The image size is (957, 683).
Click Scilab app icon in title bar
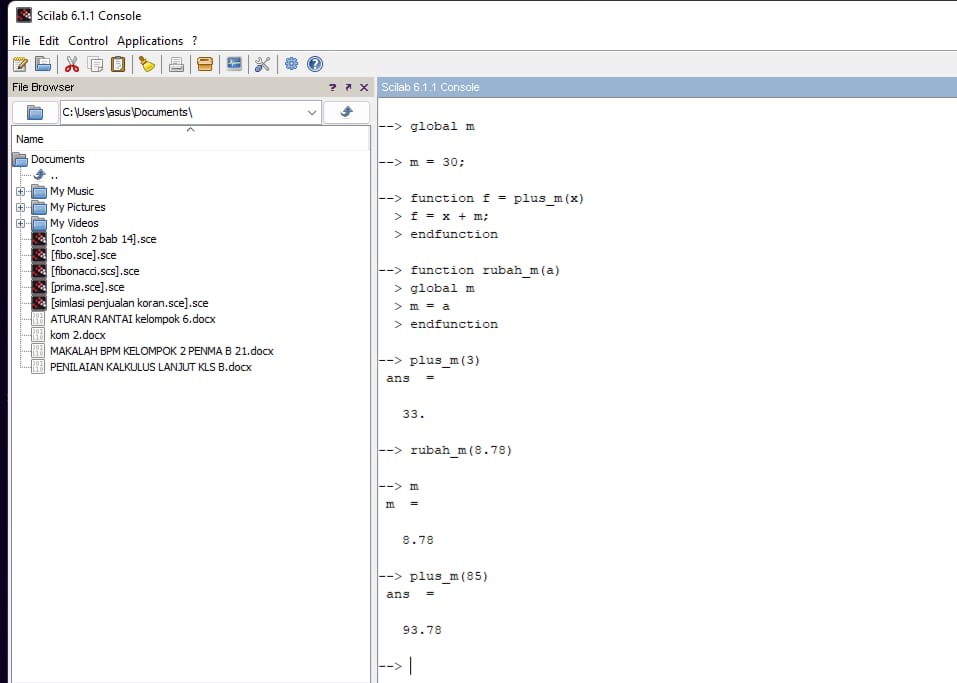coord(24,15)
